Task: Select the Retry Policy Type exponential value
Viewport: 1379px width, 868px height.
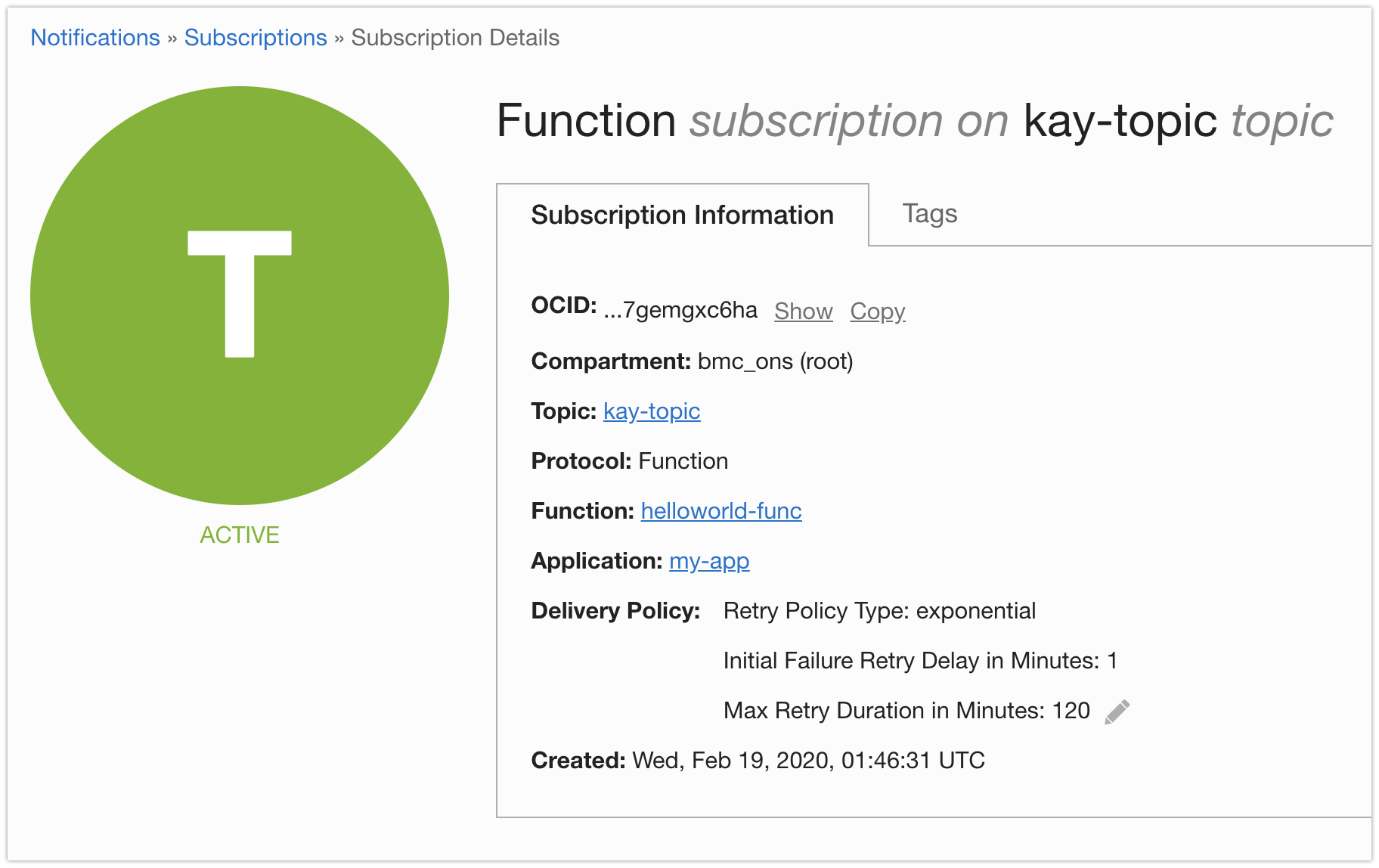Action: click(879, 611)
